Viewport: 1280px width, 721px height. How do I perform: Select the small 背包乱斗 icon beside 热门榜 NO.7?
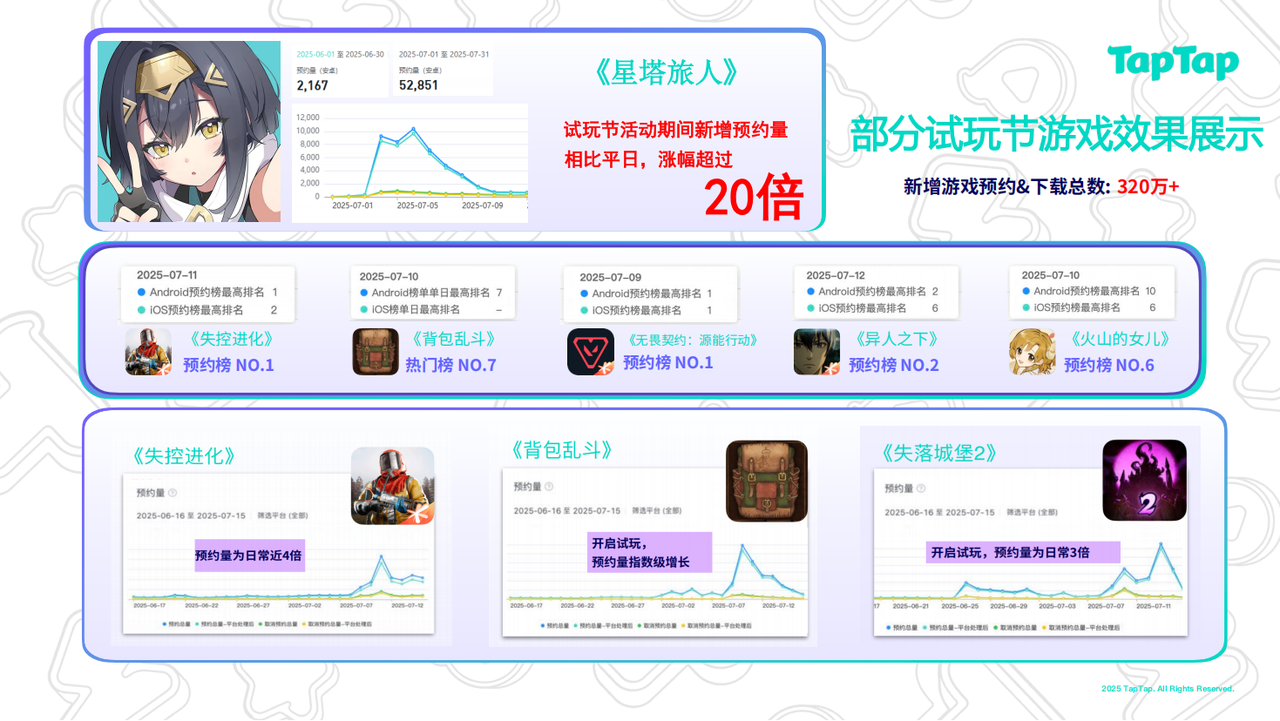tap(376, 352)
